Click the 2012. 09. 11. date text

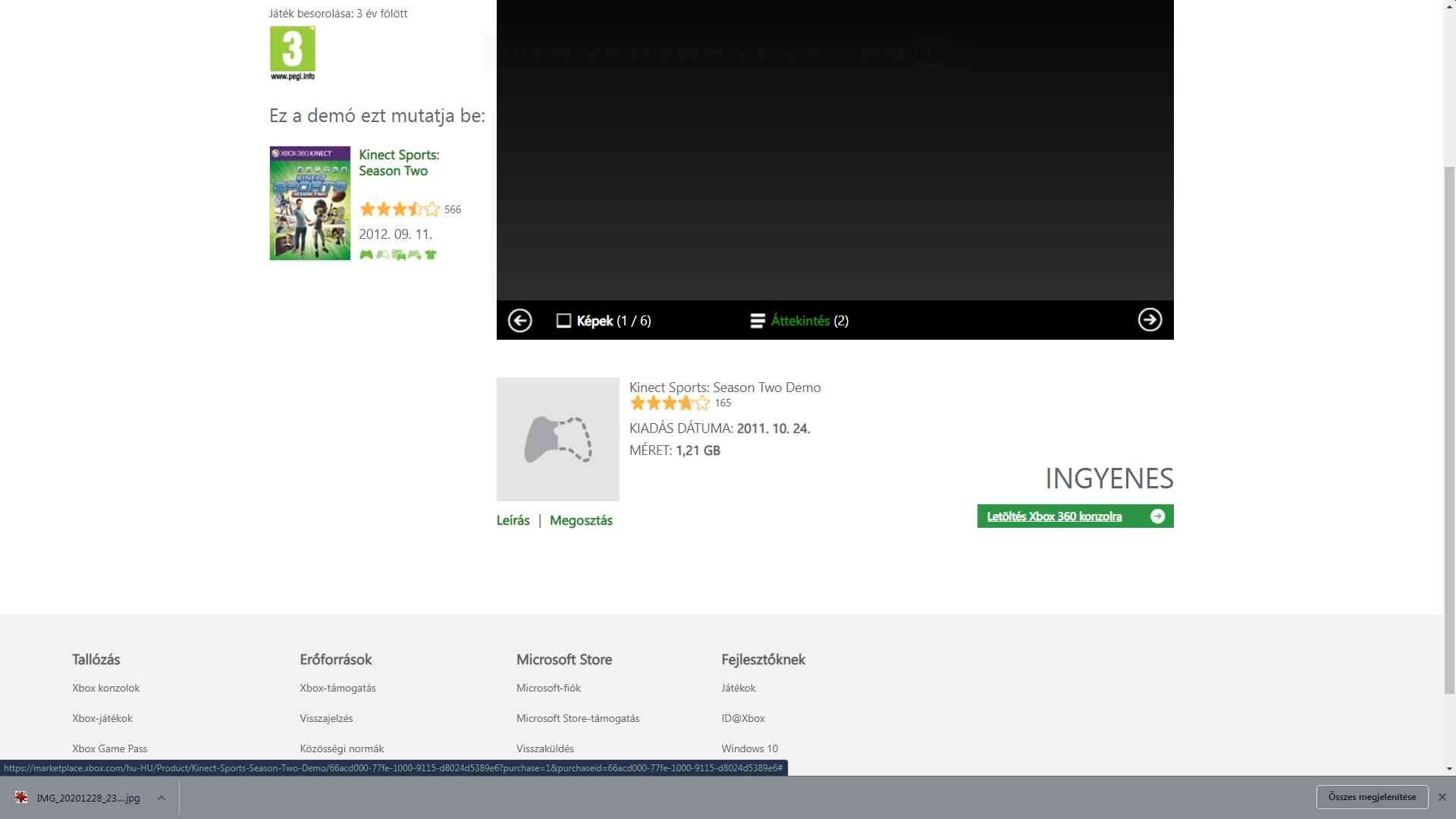395,234
